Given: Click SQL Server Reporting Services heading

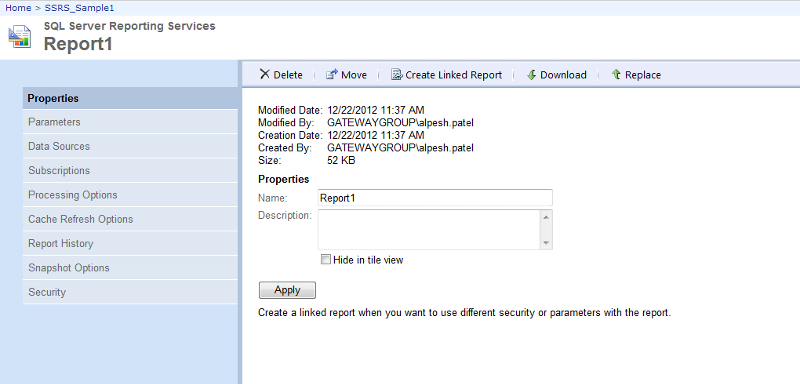Looking at the screenshot, I should click(130, 26).
